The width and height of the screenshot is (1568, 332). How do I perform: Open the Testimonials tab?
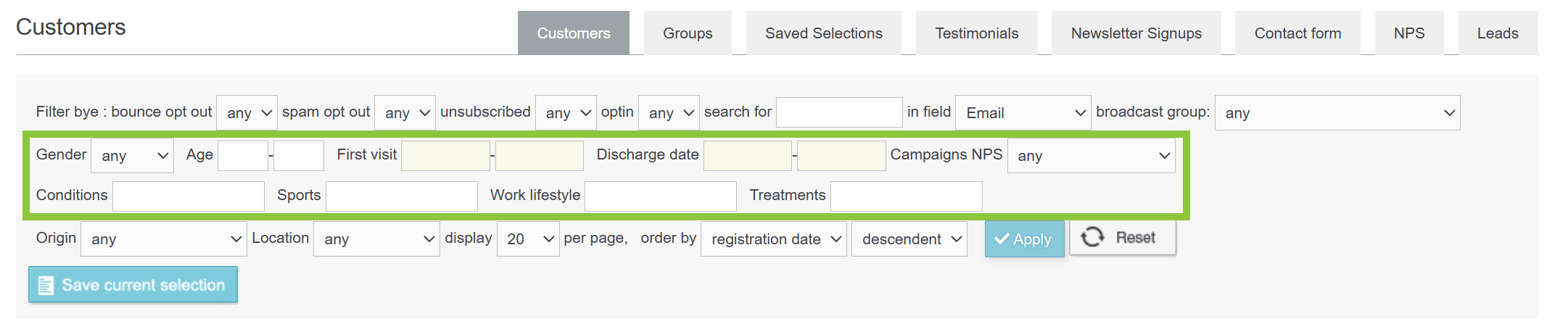coord(976,33)
